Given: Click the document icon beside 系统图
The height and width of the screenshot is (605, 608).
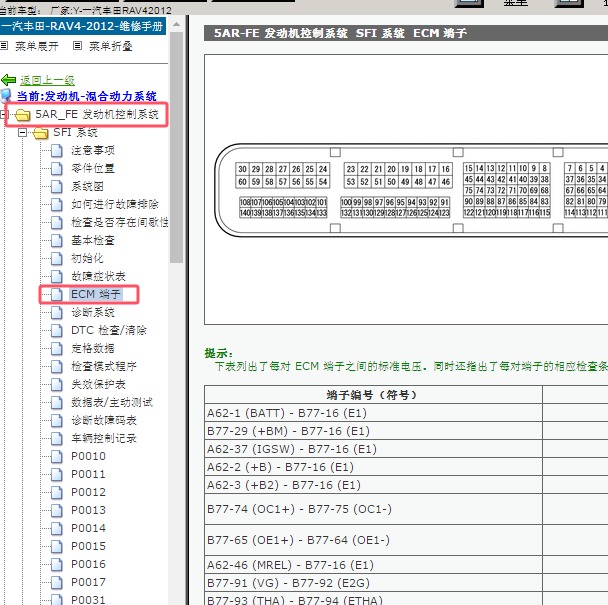Looking at the screenshot, I should (57, 187).
